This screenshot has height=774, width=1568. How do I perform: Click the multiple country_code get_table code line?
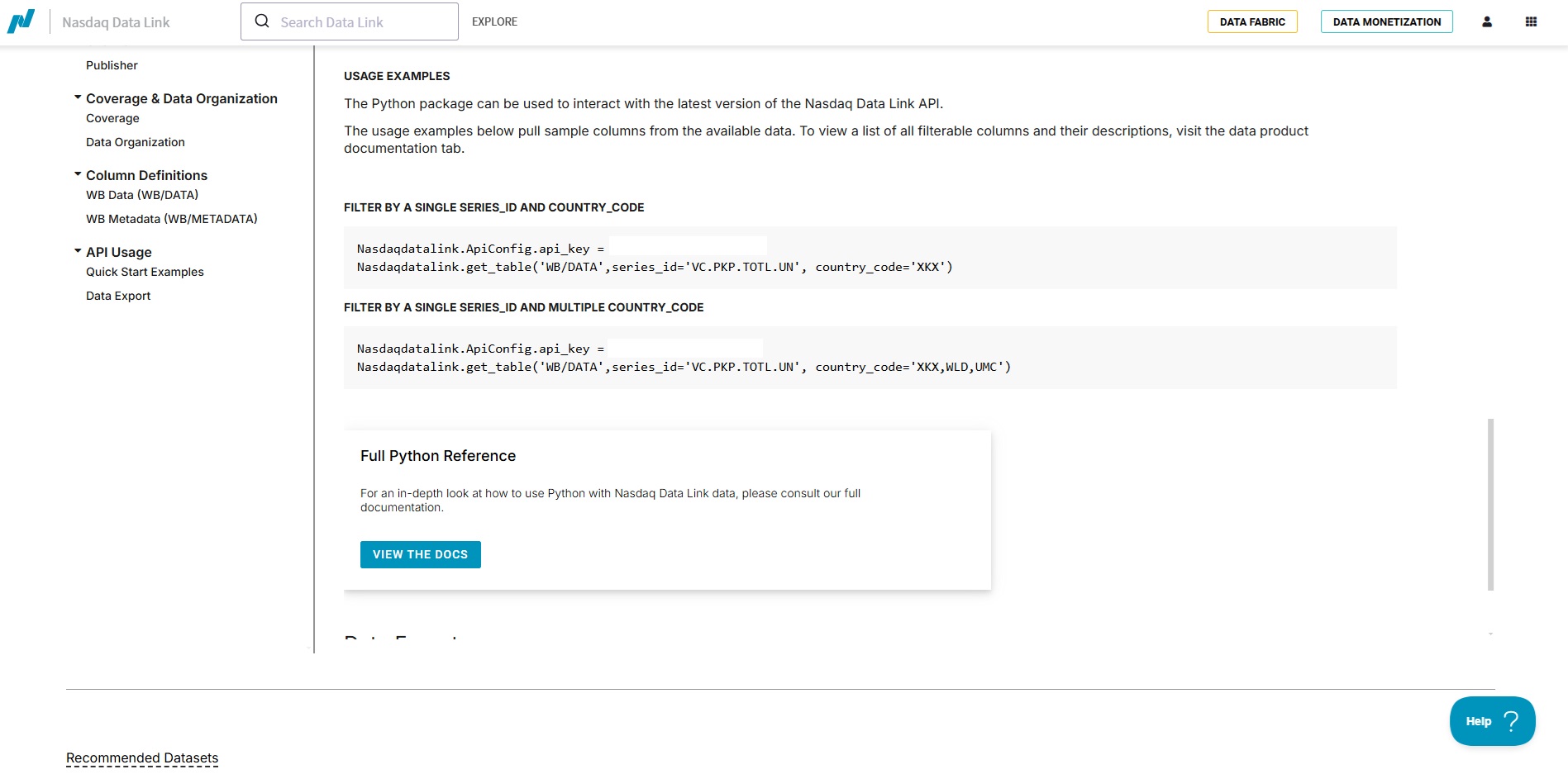[x=684, y=367]
